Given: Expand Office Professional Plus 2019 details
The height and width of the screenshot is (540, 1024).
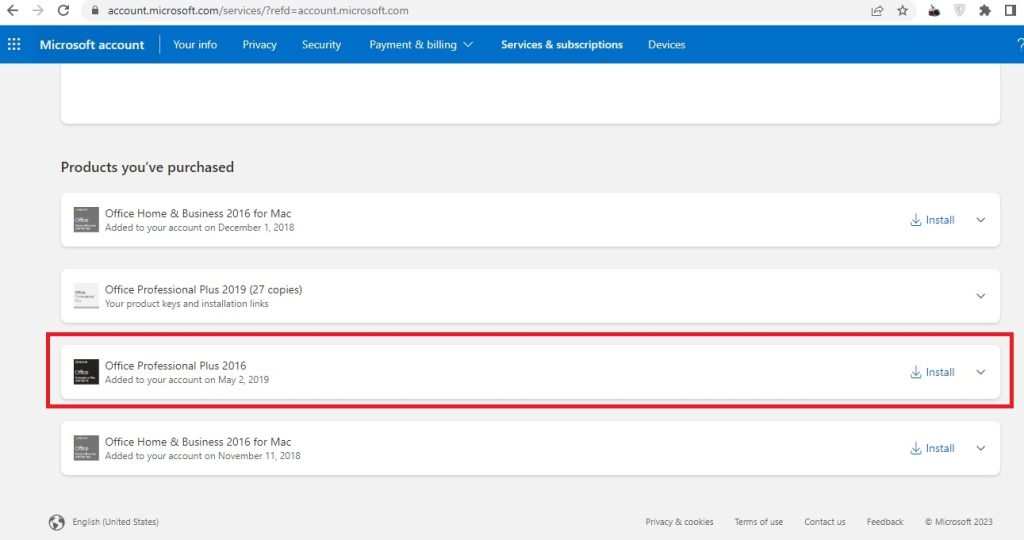Looking at the screenshot, I should (x=980, y=296).
